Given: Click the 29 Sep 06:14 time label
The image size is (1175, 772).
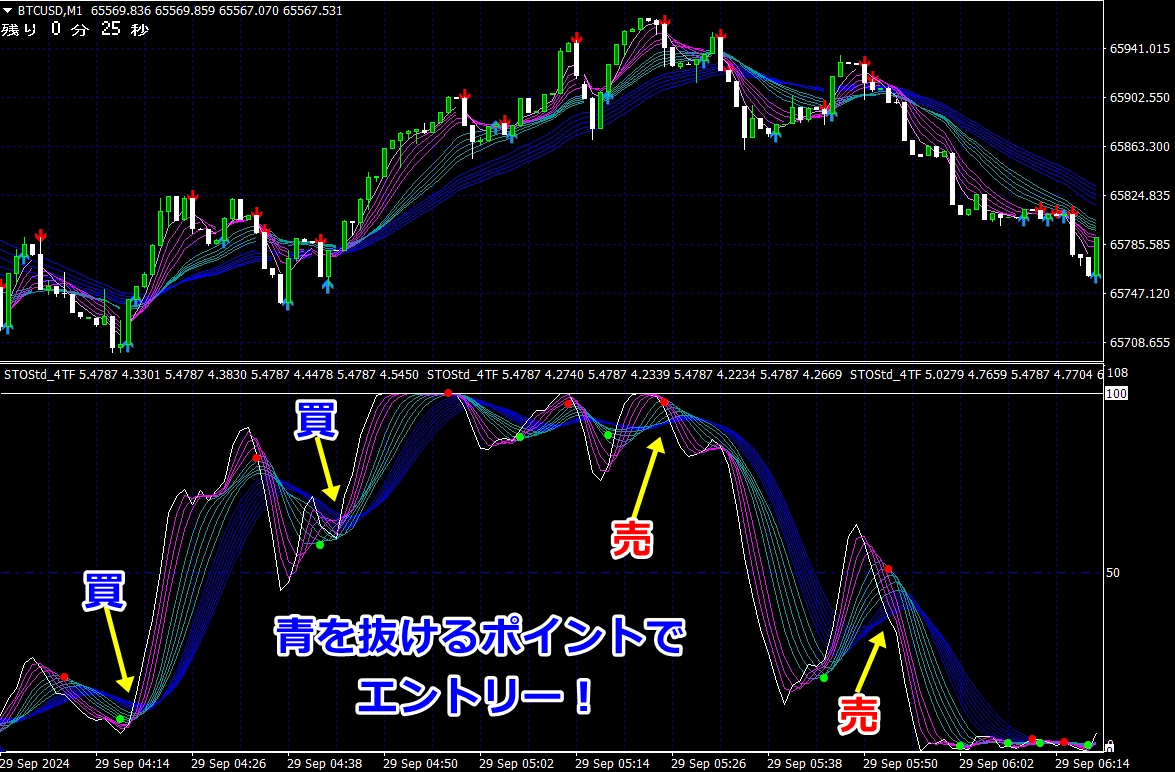Looking at the screenshot, I should point(1093,764).
